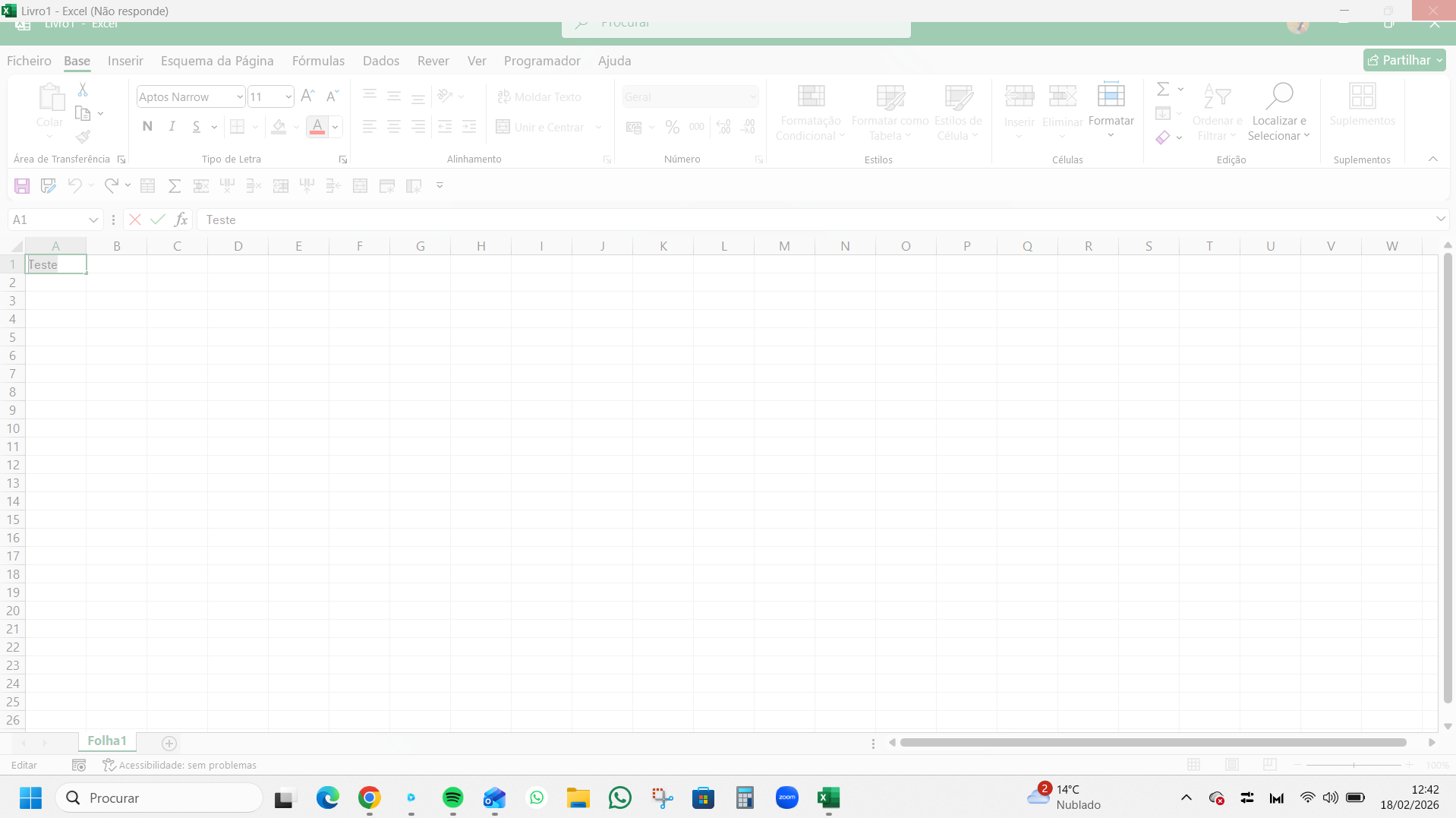The height and width of the screenshot is (818, 1456).
Task: Toggle center horizontal alignment
Action: 394,127
